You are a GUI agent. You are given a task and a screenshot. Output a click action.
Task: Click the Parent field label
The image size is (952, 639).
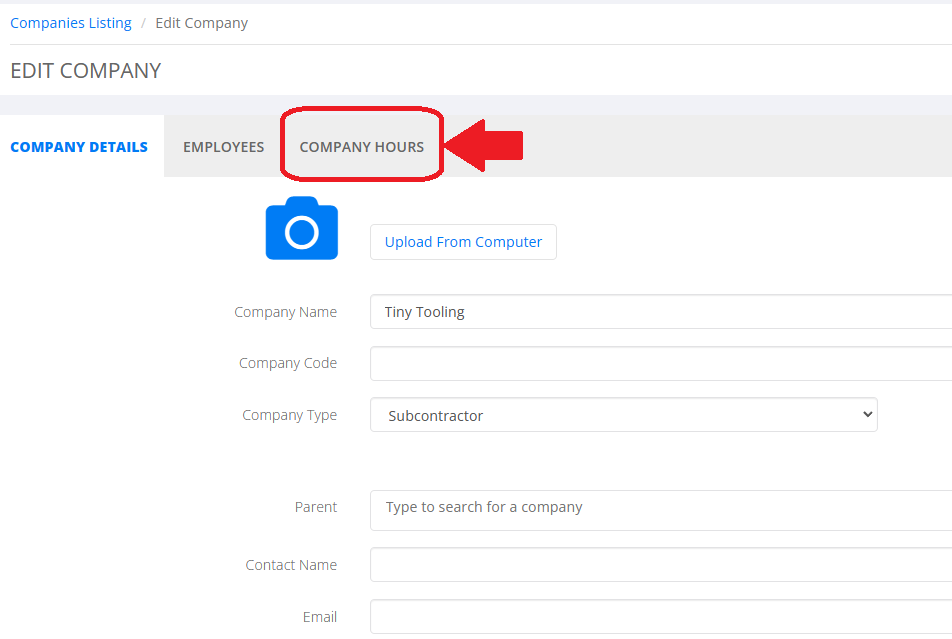316,507
